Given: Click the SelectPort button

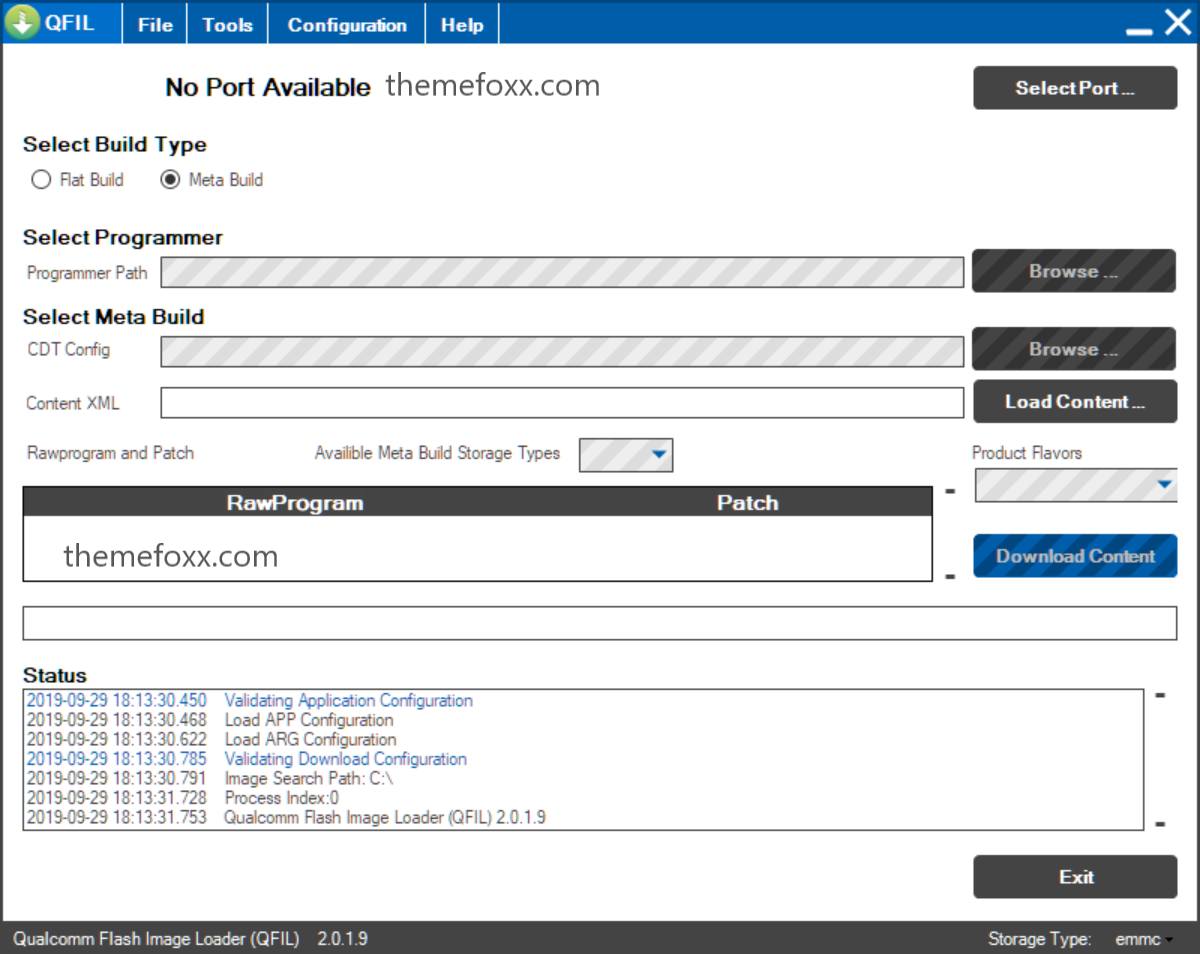Looking at the screenshot, I should [1075, 88].
